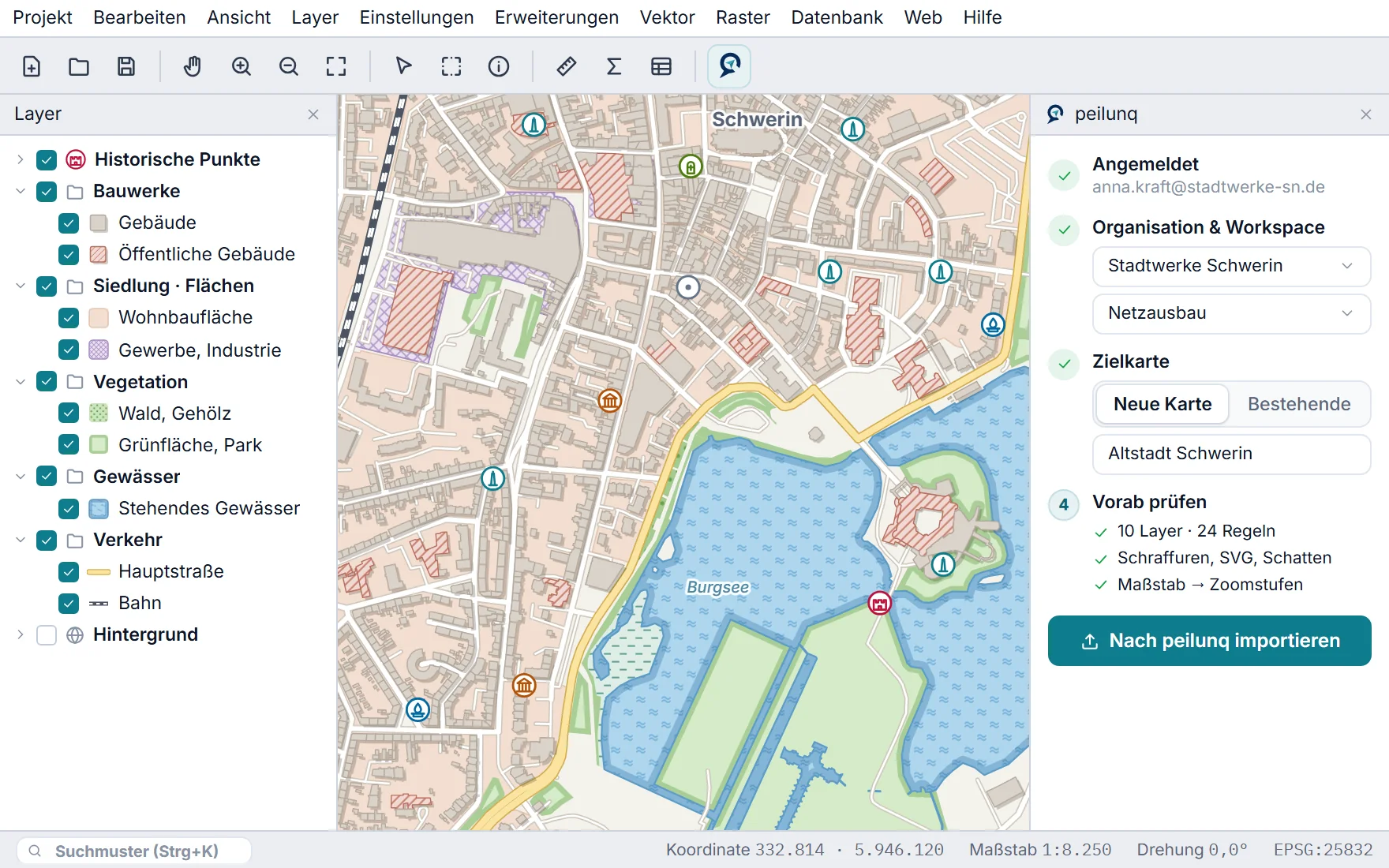This screenshot has height=868, width=1389.
Task: Click the new project toolbar icon
Action: click(32, 66)
